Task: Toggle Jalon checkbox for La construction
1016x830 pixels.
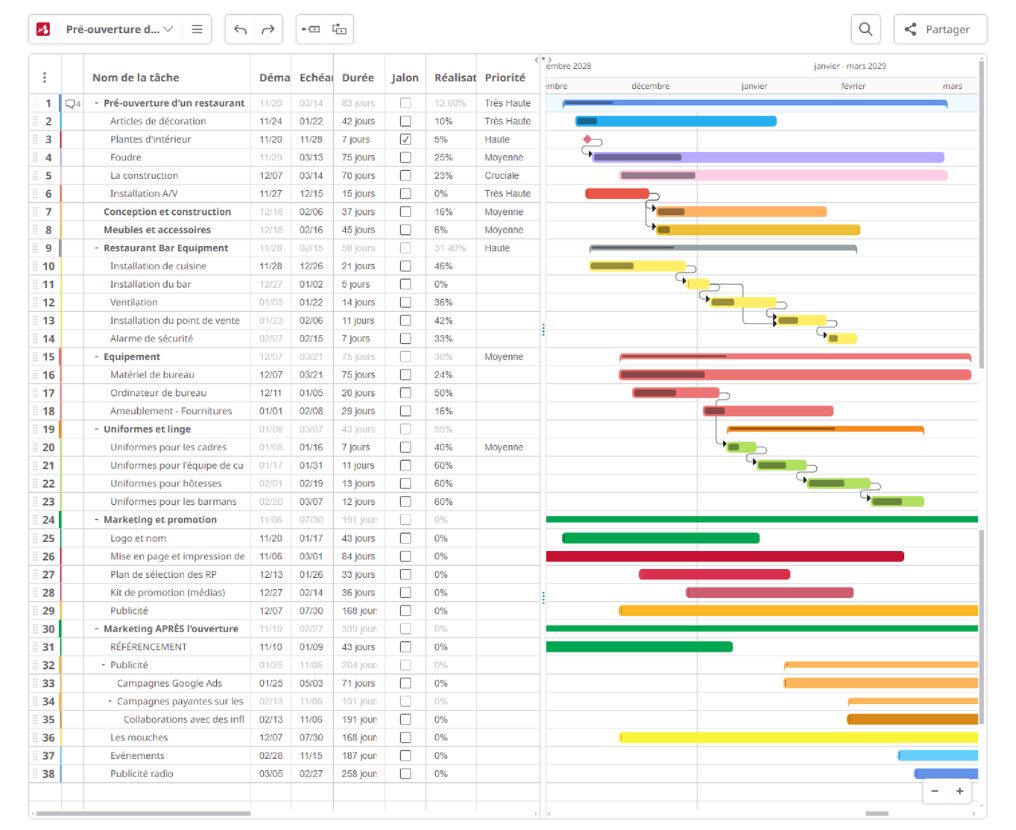Action: click(406, 176)
